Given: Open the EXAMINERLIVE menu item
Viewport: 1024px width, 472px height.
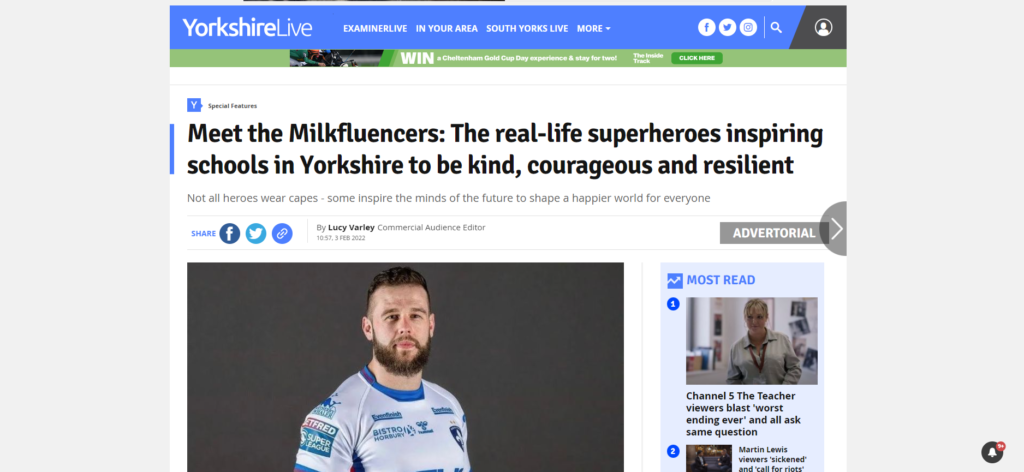Looking at the screenshot, I should (375, 29).
